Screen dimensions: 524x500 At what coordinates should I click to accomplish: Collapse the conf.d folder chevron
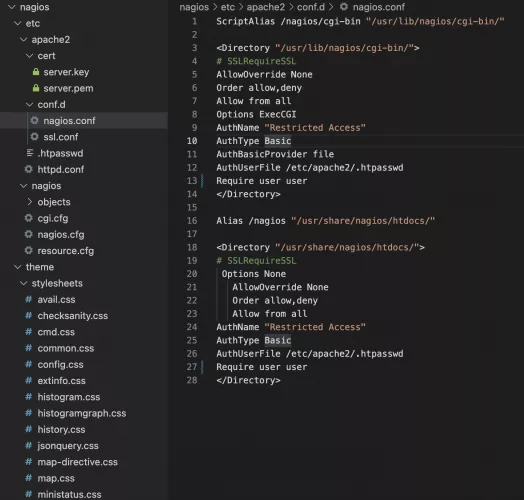pos(29,105)
